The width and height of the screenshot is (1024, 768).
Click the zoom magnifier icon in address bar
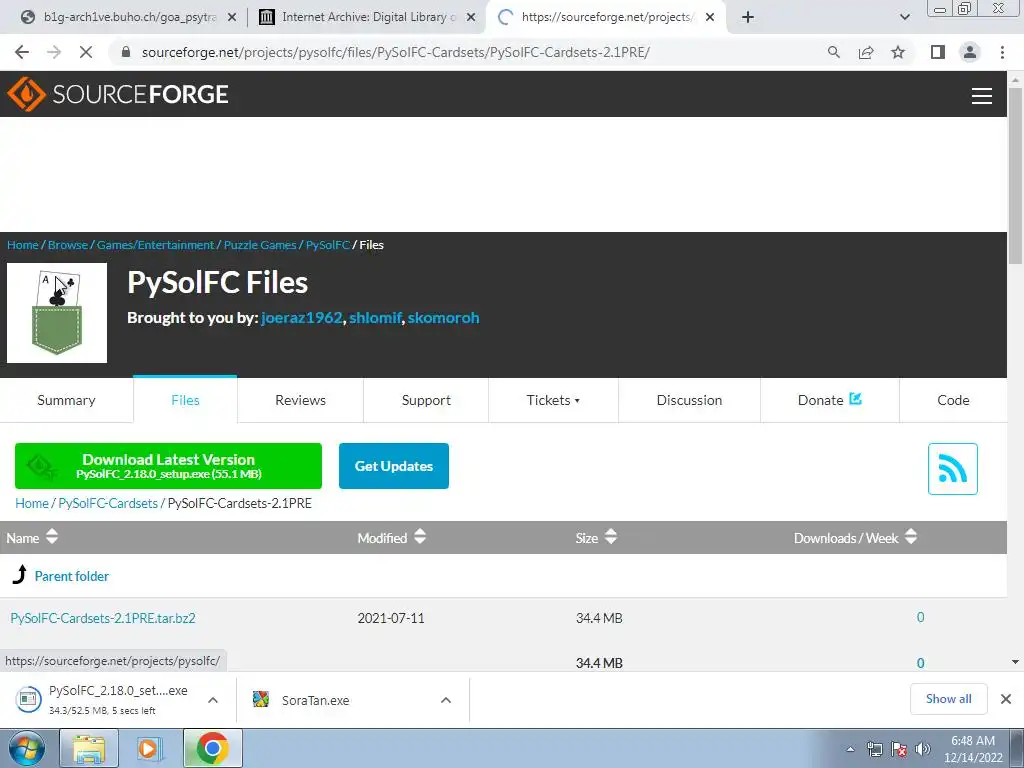pyautogui.click(x=833, y=52)
